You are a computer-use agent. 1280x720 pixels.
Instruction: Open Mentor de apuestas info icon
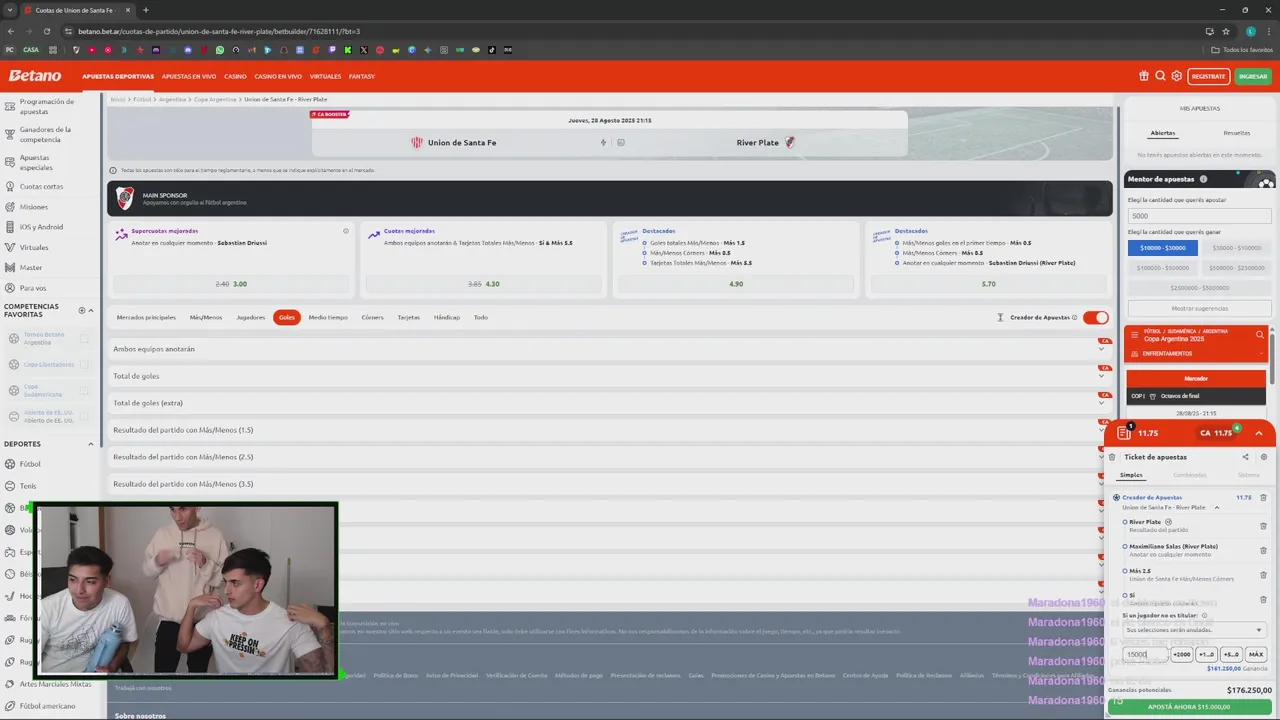(1203, 179)
